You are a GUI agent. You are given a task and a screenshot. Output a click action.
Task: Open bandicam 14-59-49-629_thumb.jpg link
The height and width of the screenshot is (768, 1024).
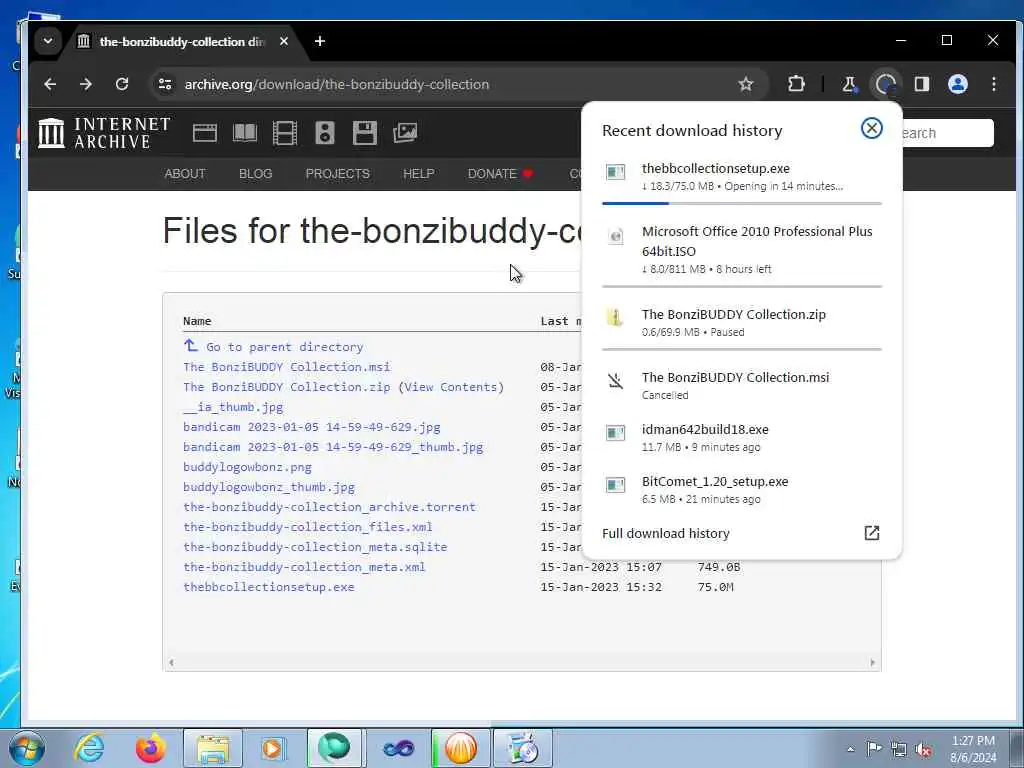333,447
